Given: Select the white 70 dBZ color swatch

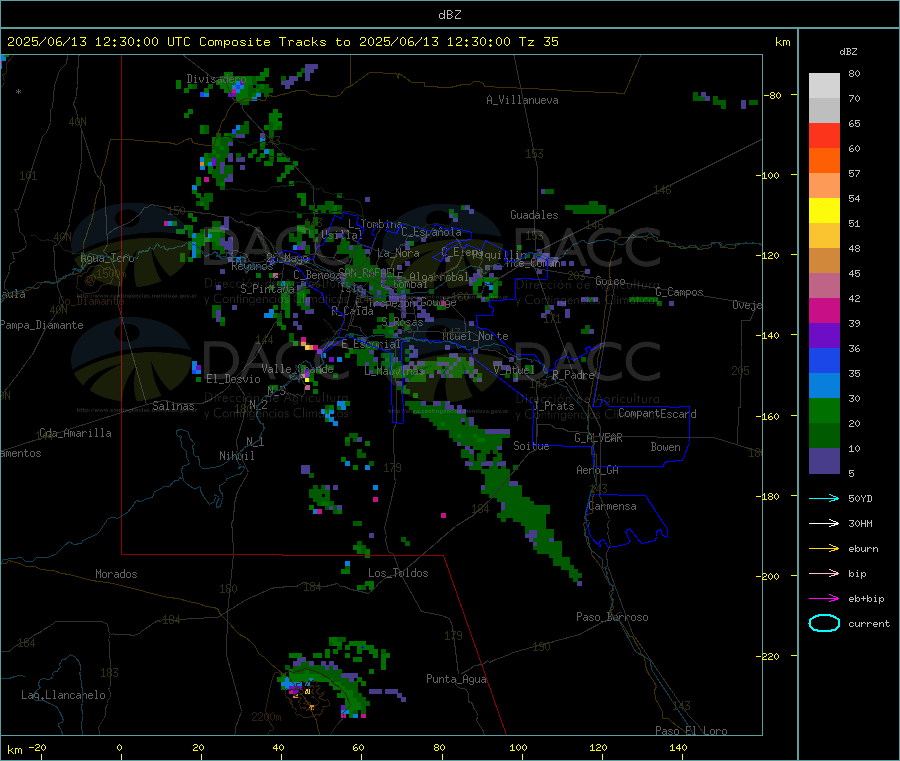Looking at the screenshot, I should [x=824, y=86].
